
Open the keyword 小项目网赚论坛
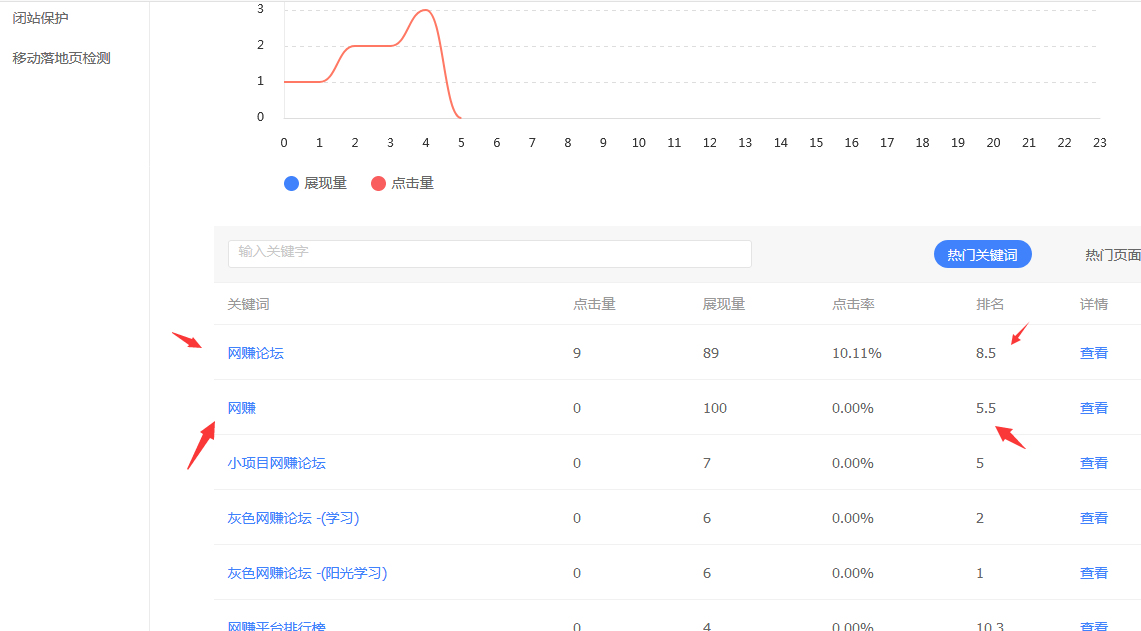click(x=277, y=462)
